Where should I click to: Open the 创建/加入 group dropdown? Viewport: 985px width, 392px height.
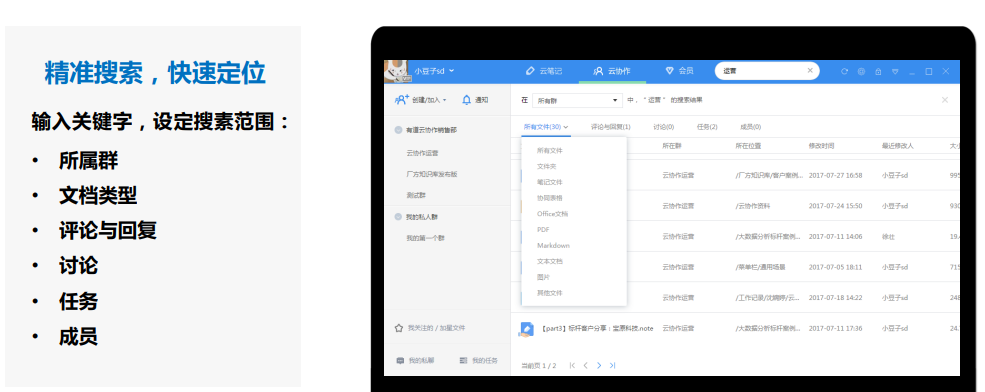pyautogui.click(x=420, y=100)
